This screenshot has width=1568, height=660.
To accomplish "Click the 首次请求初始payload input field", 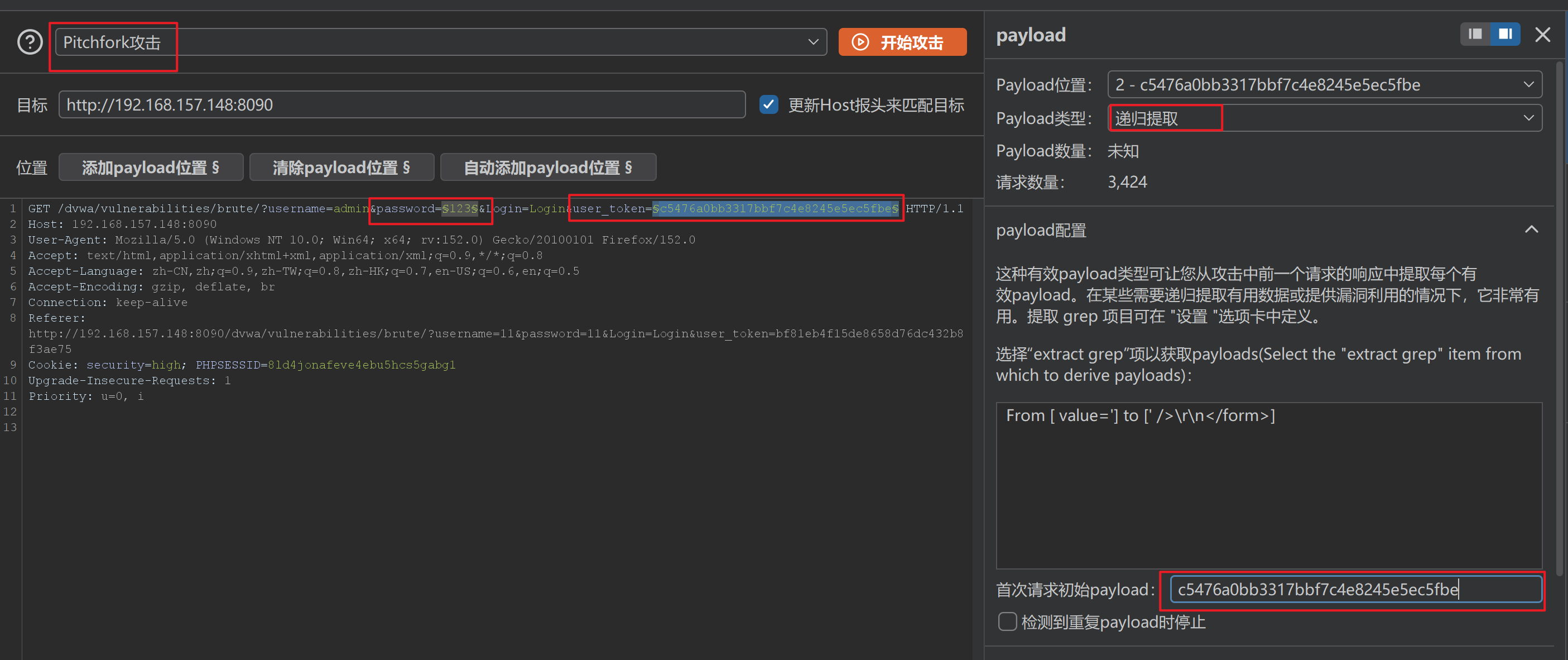I will point(1355,590).
